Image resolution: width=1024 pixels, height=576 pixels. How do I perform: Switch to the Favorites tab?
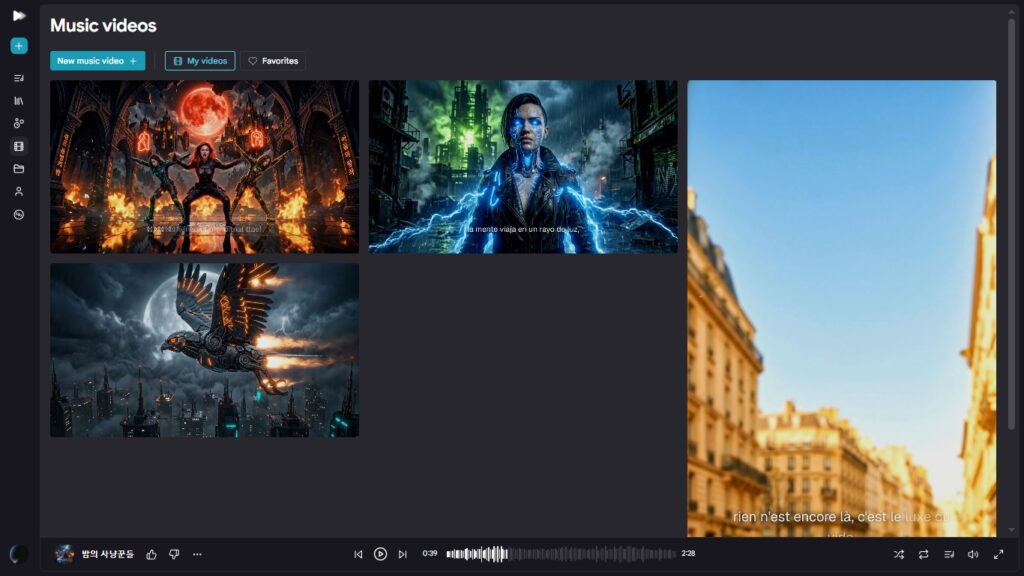click(273, 61)
